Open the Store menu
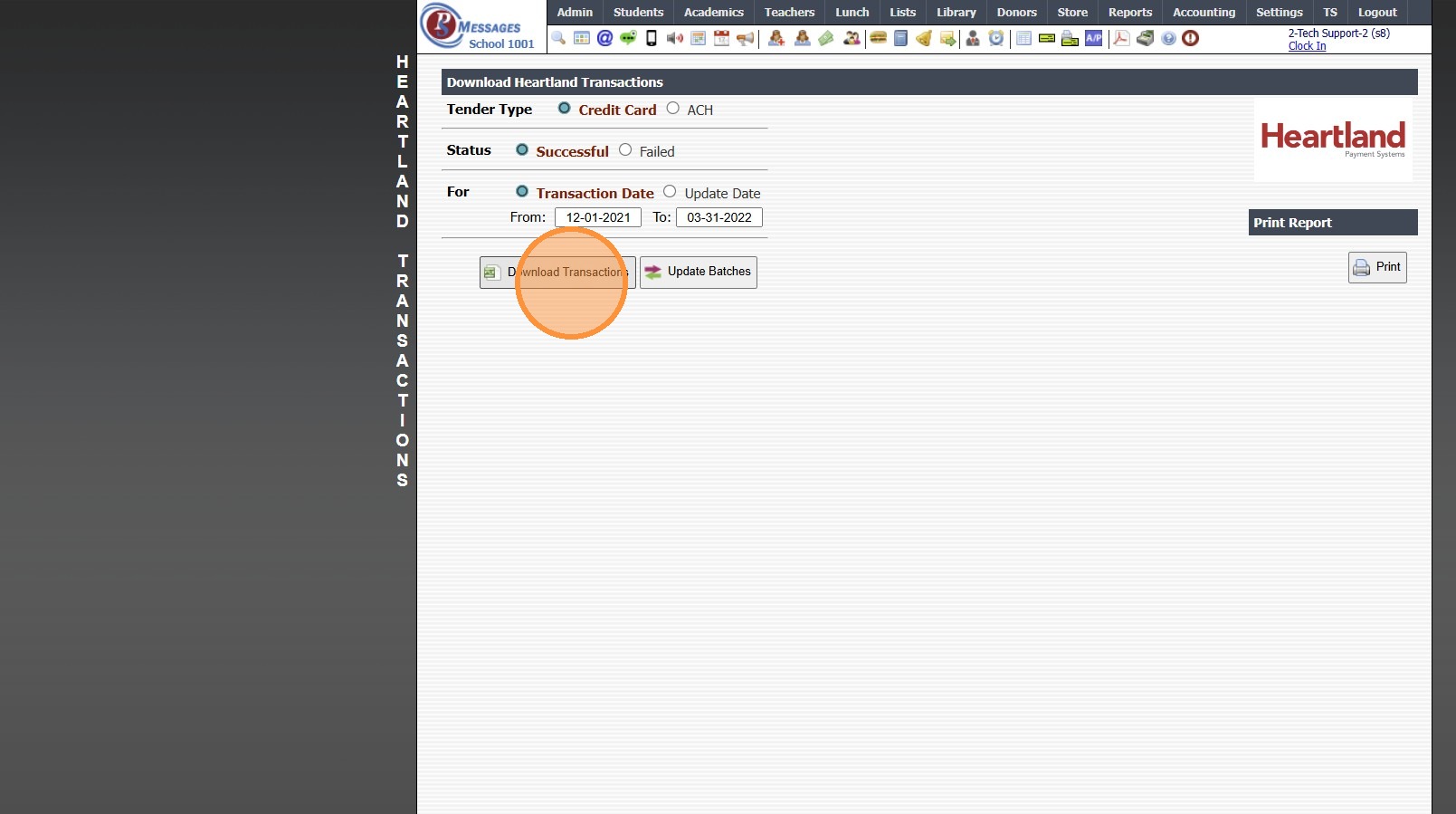Screen dimensions: 1456x814 [1072, 13]
